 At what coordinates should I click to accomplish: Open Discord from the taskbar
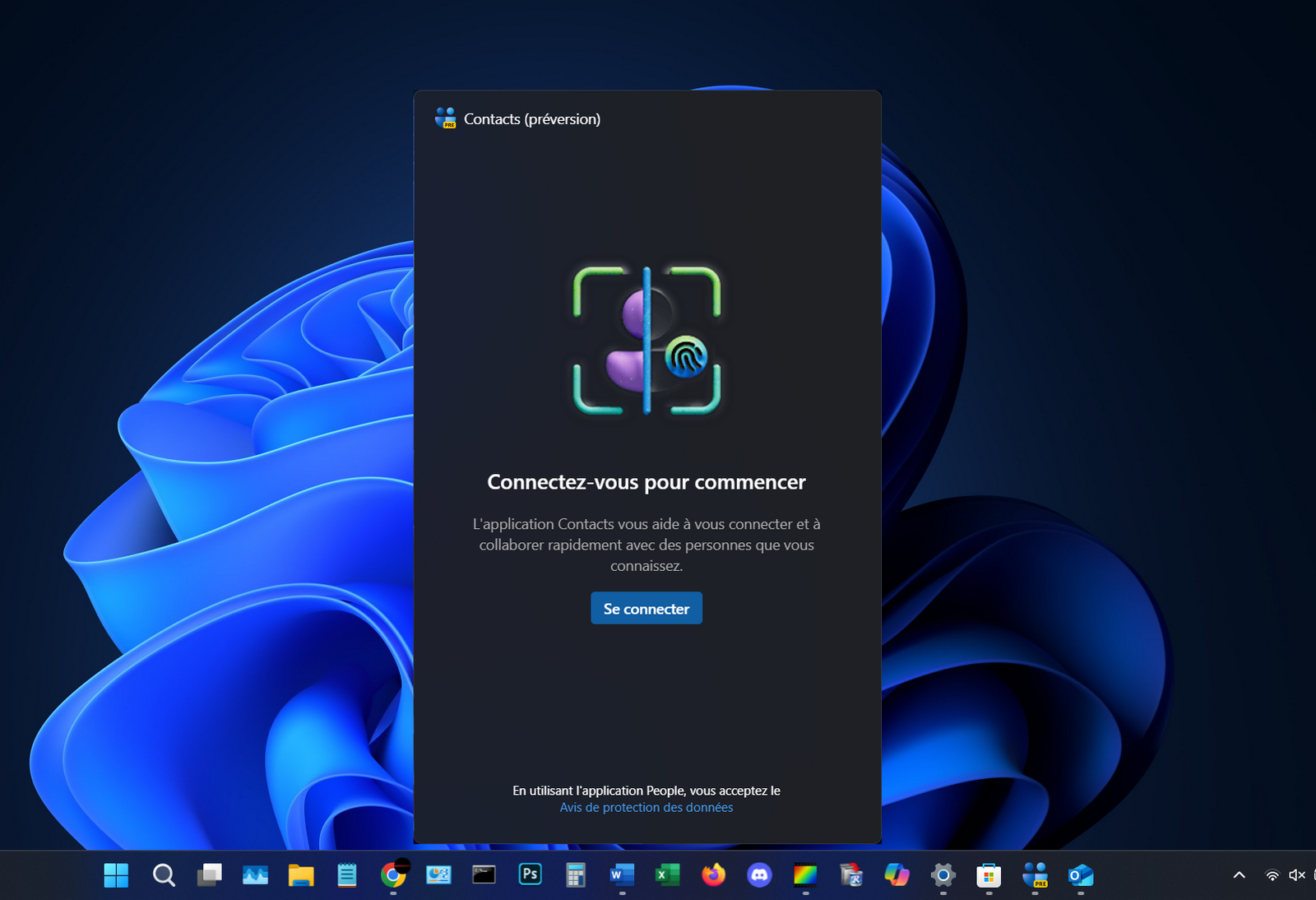[759, 875]
